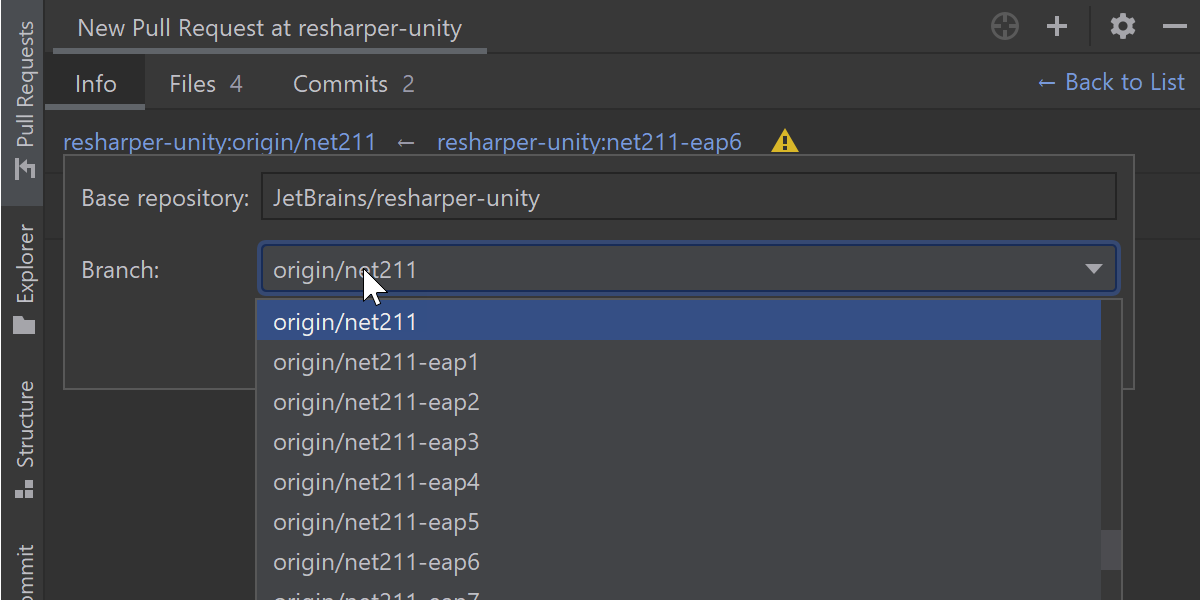Click the branch list scrollbar thumb
Screen dimensions: 1200x600
(1111, 549)
